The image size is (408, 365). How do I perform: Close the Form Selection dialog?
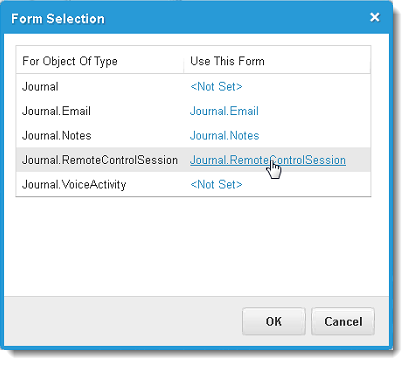coord(375,17)
